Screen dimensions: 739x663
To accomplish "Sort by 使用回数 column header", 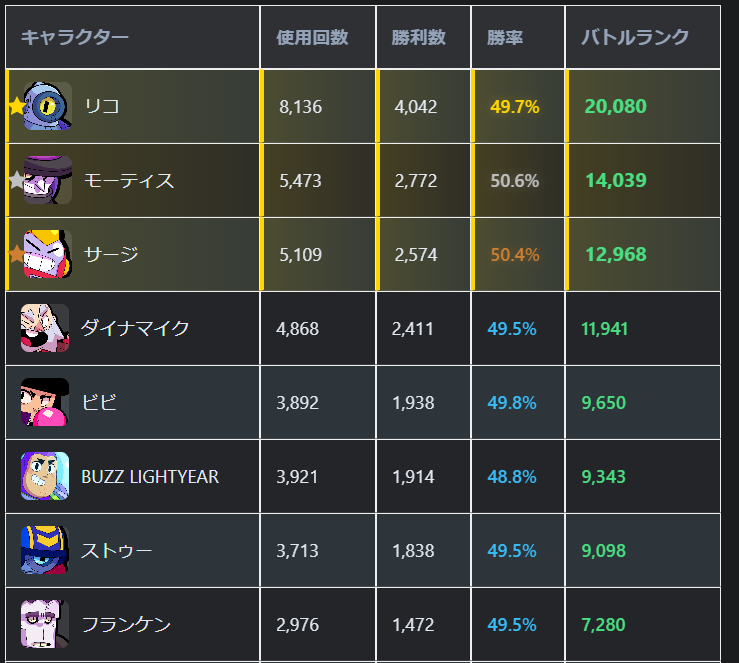I will [x=312, y=37].
